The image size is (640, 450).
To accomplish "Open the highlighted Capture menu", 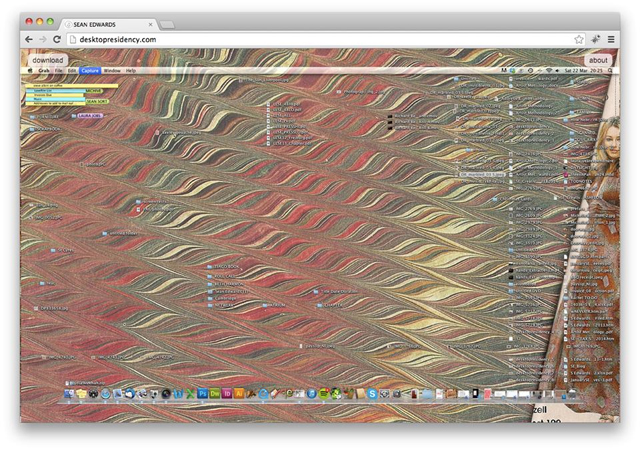I will point(90,71).
